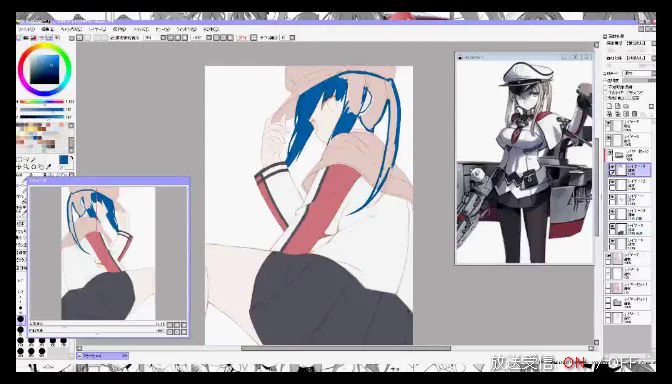The height and width of the screenshot is (384, 672).
Task: Open the 編集(E) menu
Action: pos(48,30)
